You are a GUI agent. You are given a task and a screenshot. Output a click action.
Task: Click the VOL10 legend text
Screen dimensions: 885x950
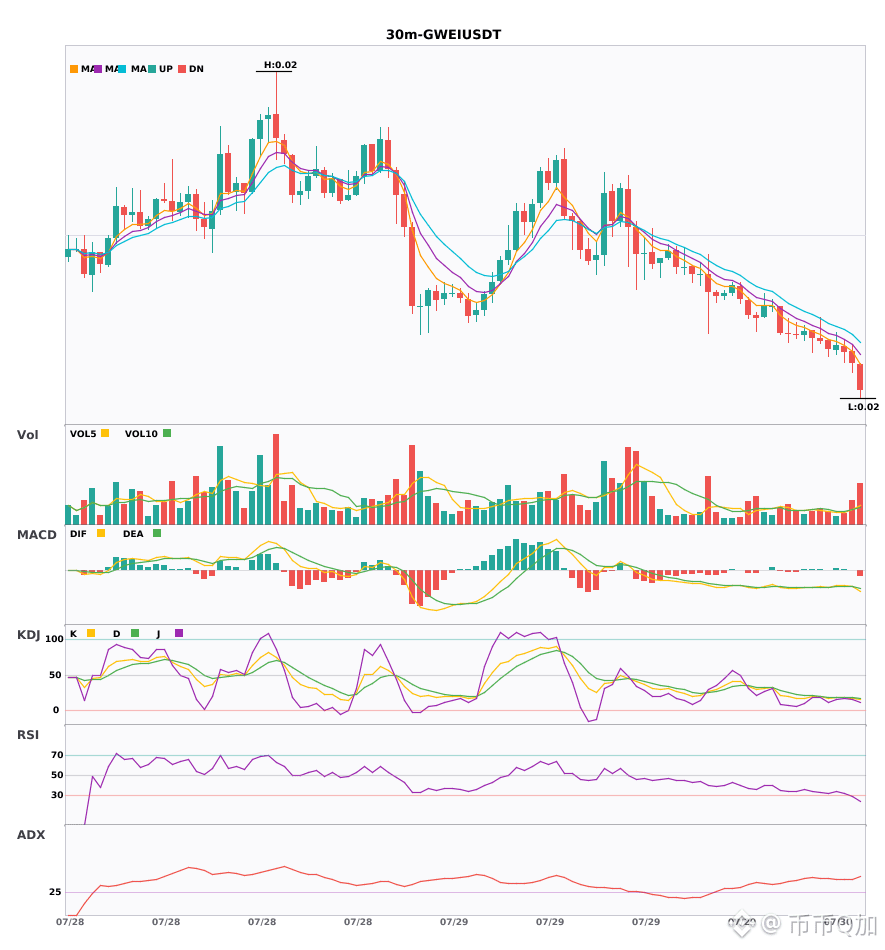(x=141, y=434)
